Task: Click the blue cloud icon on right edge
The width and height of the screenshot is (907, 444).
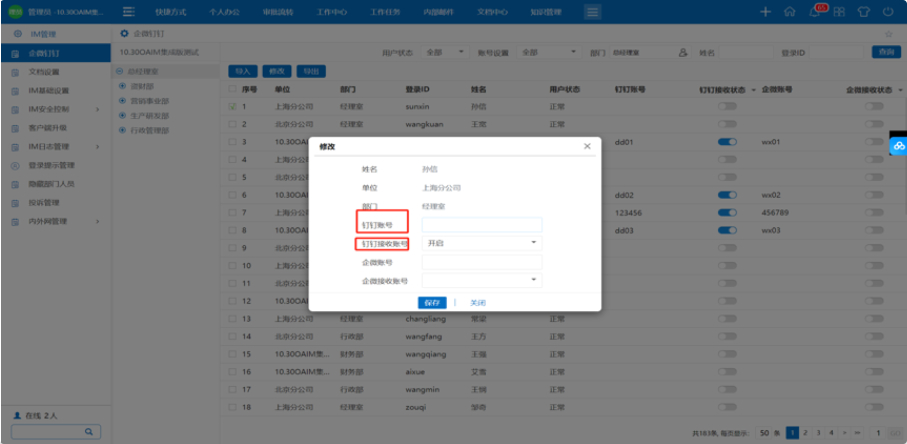Action: (x=897, y=146)
